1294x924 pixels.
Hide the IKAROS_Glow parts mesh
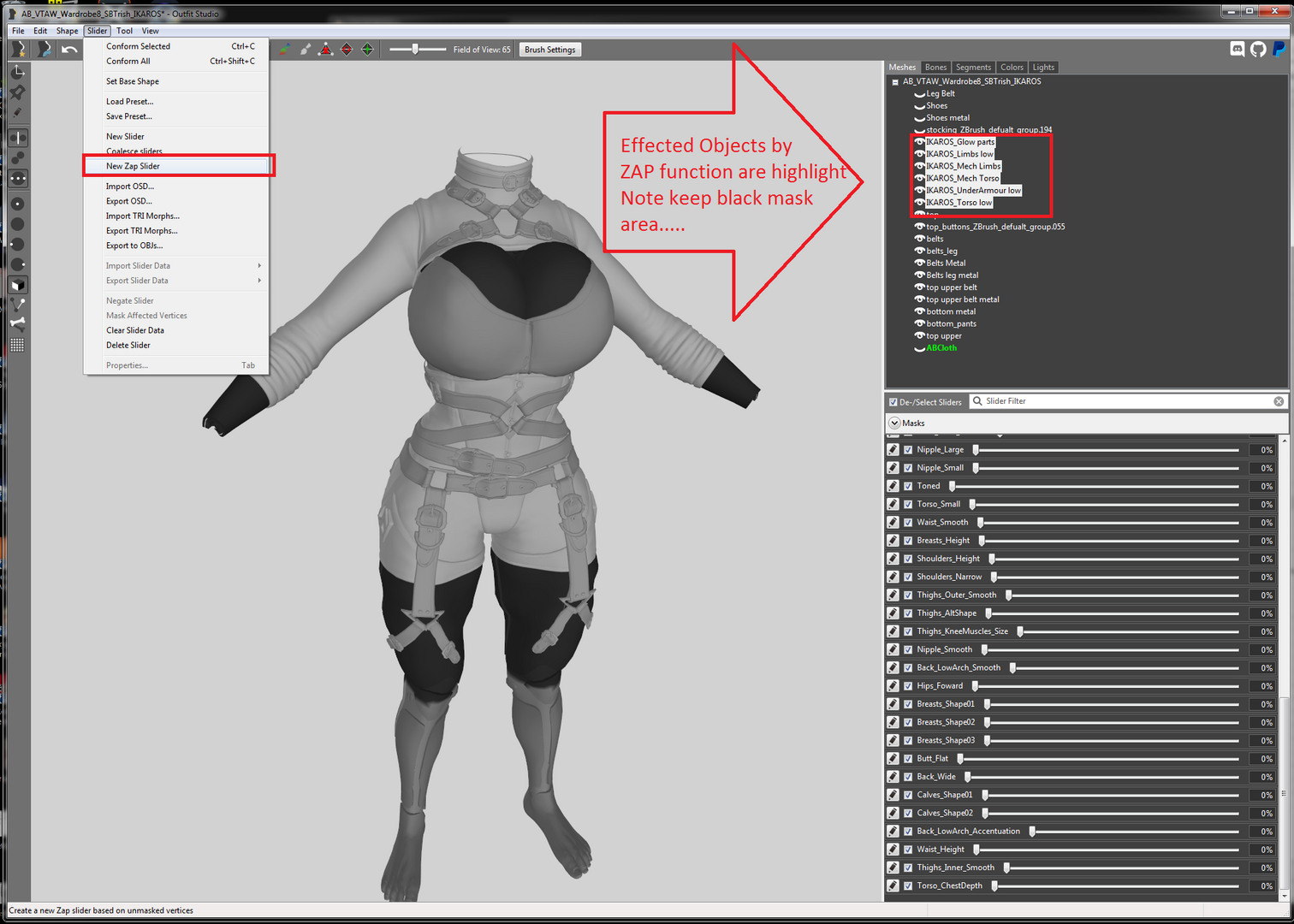pos(920,142)
